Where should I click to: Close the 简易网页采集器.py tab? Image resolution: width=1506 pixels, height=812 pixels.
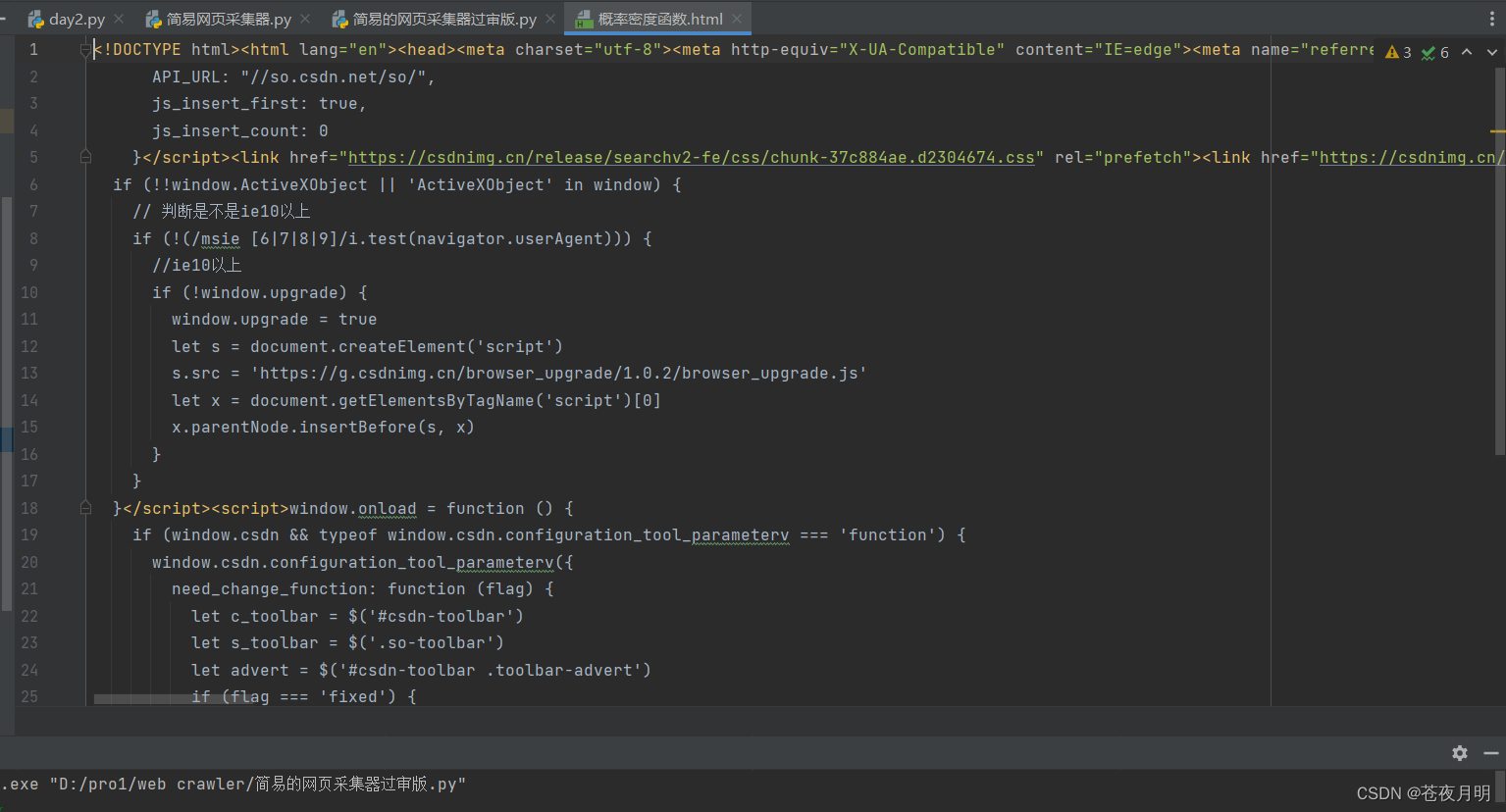coord(305,19)
